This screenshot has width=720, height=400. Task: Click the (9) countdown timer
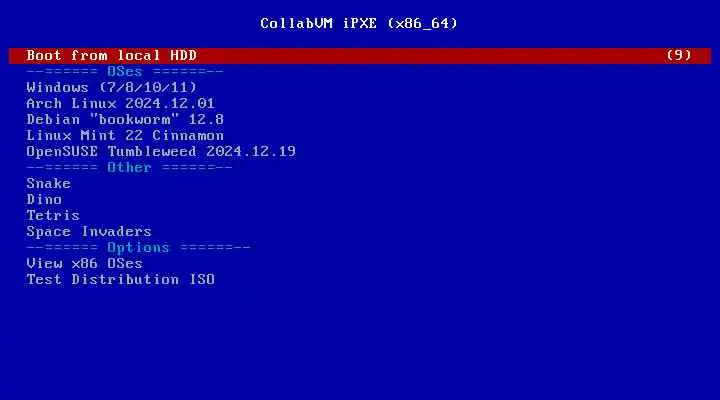point(679,56)
